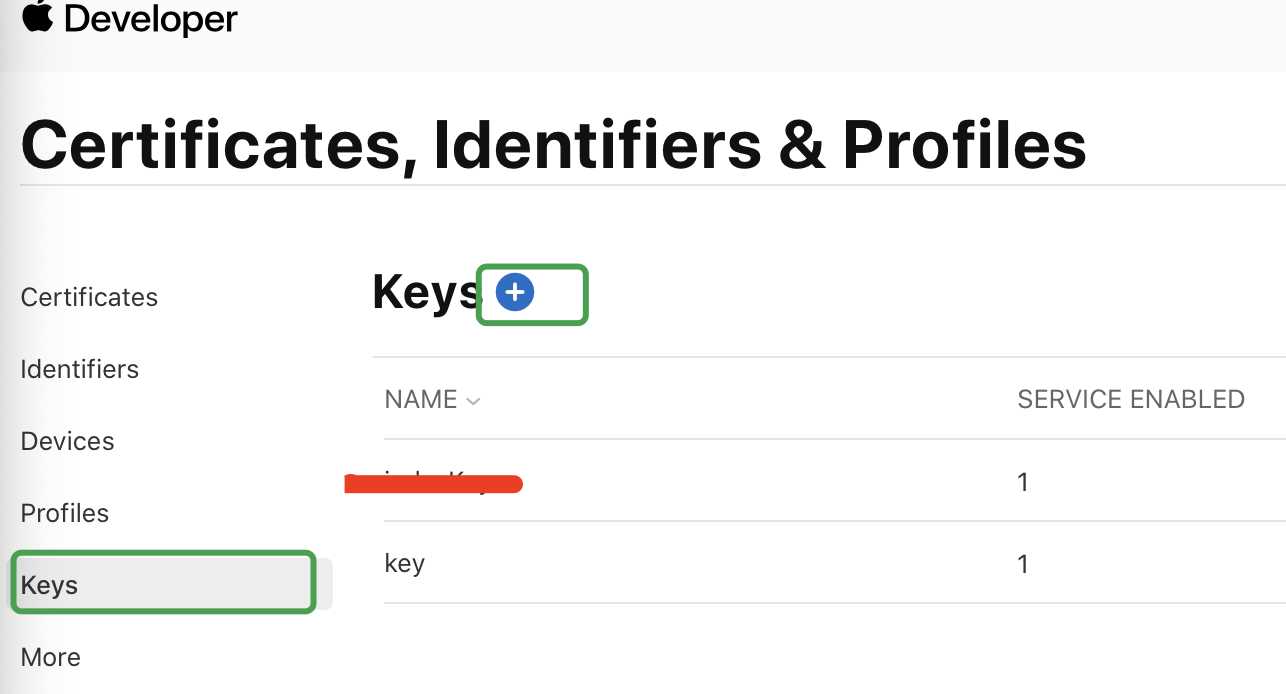Screen dimensions: 1286x694
Task: Open the red-redacted key entry
Action: pyautogui.click(x=434, y=484)
